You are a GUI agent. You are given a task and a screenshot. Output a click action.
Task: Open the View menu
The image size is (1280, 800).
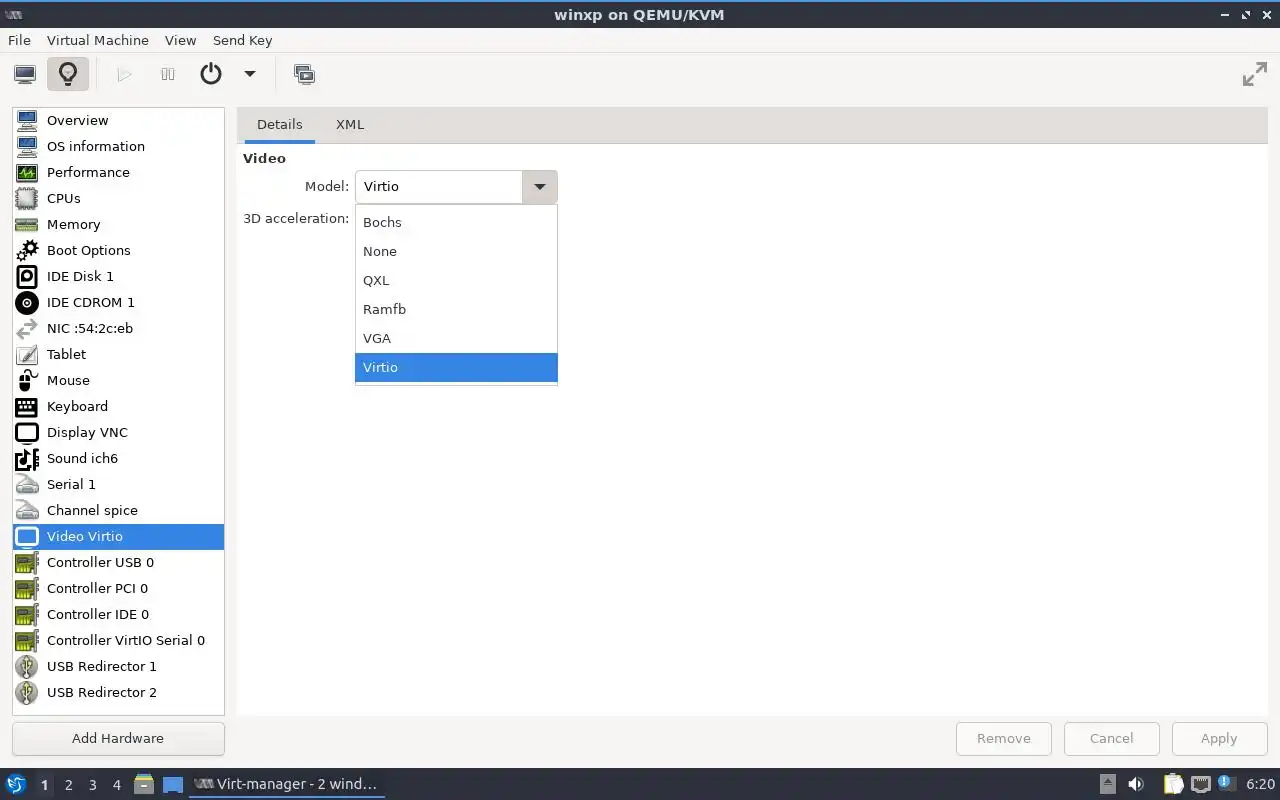click(180, 40)
